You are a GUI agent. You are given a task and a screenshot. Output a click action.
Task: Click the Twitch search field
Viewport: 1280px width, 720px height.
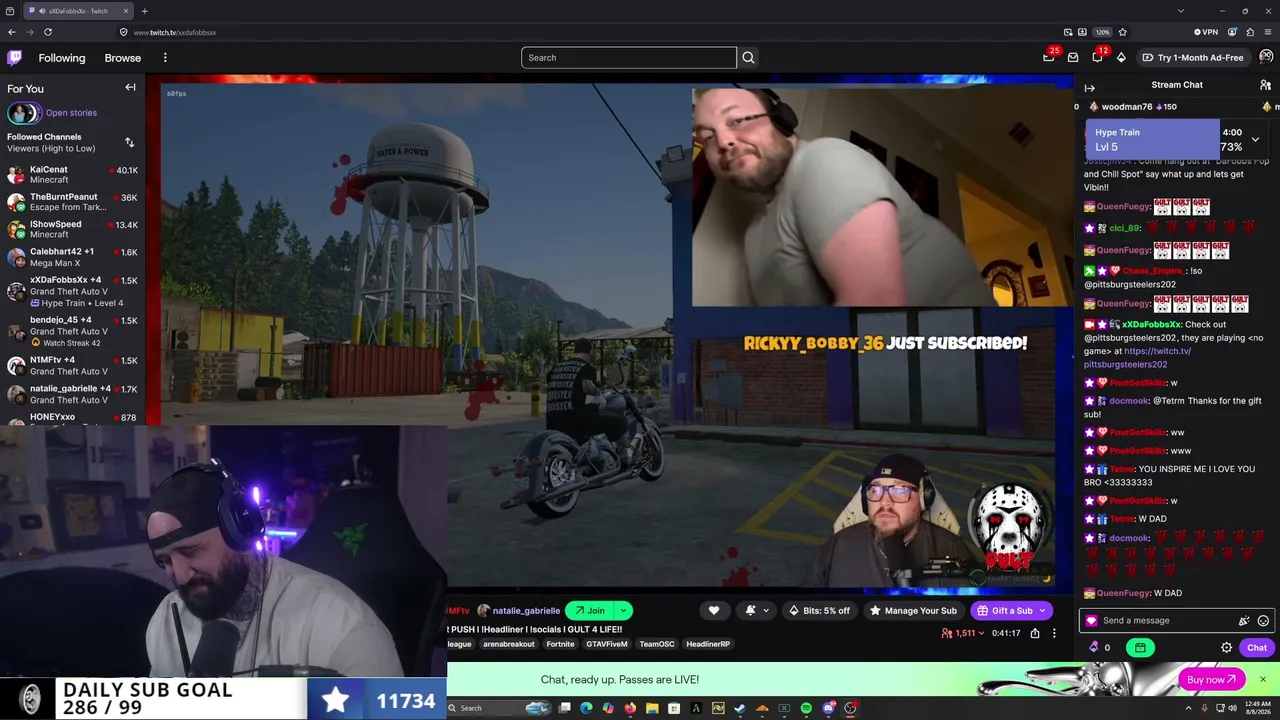(x=628, y=58)
